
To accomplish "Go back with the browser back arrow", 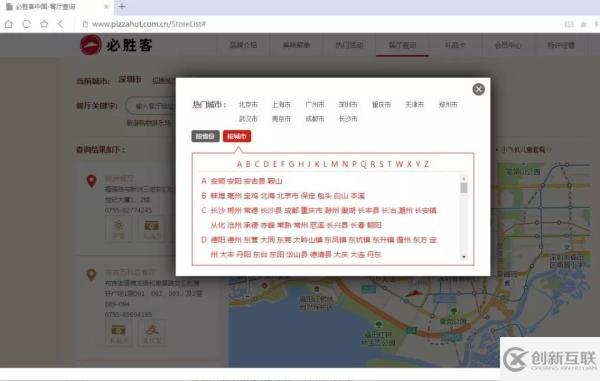I will tap(60, 24).
